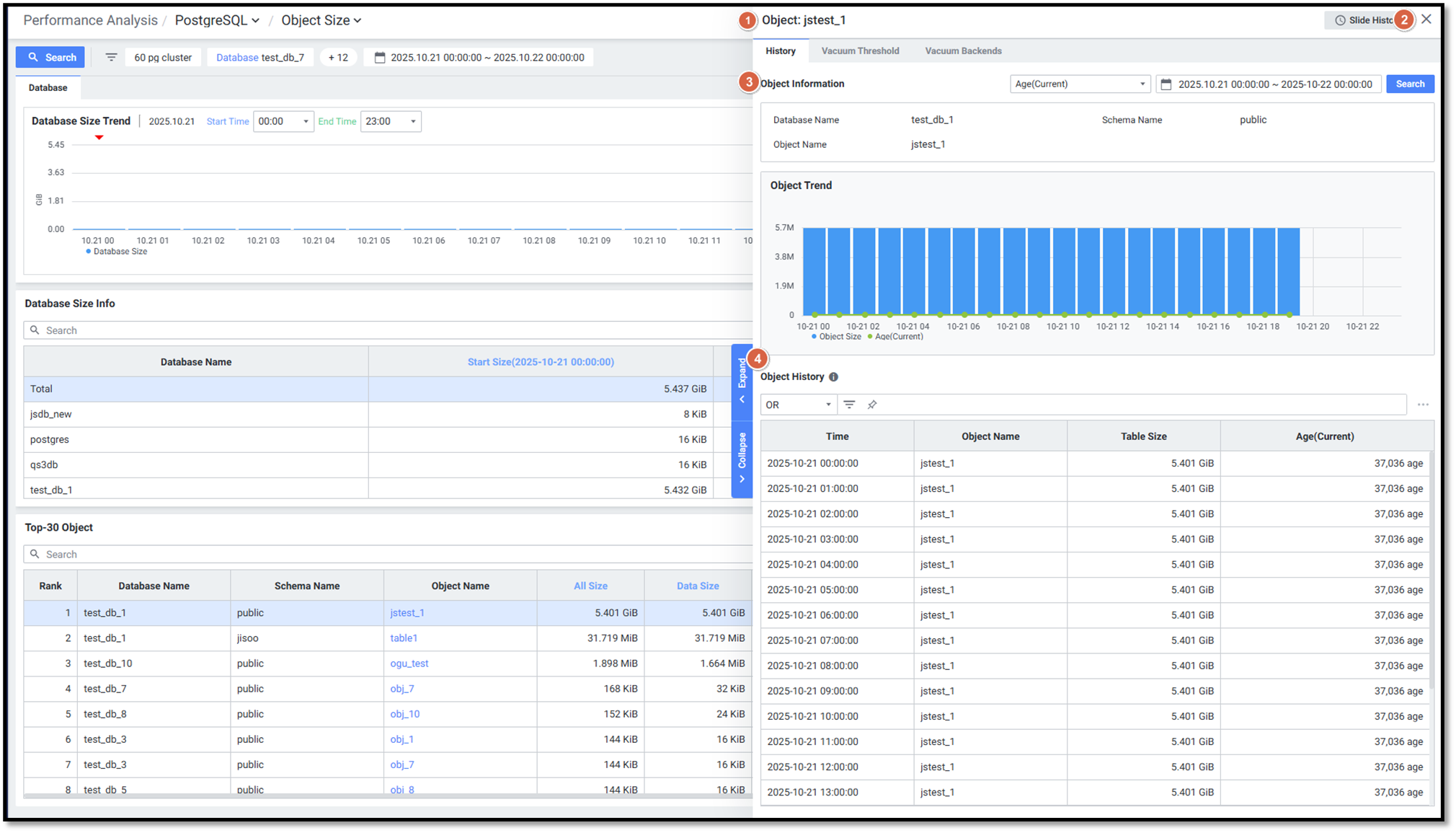
Task: Click the calendar icon in Object Information
Action: click(1166, 84)
